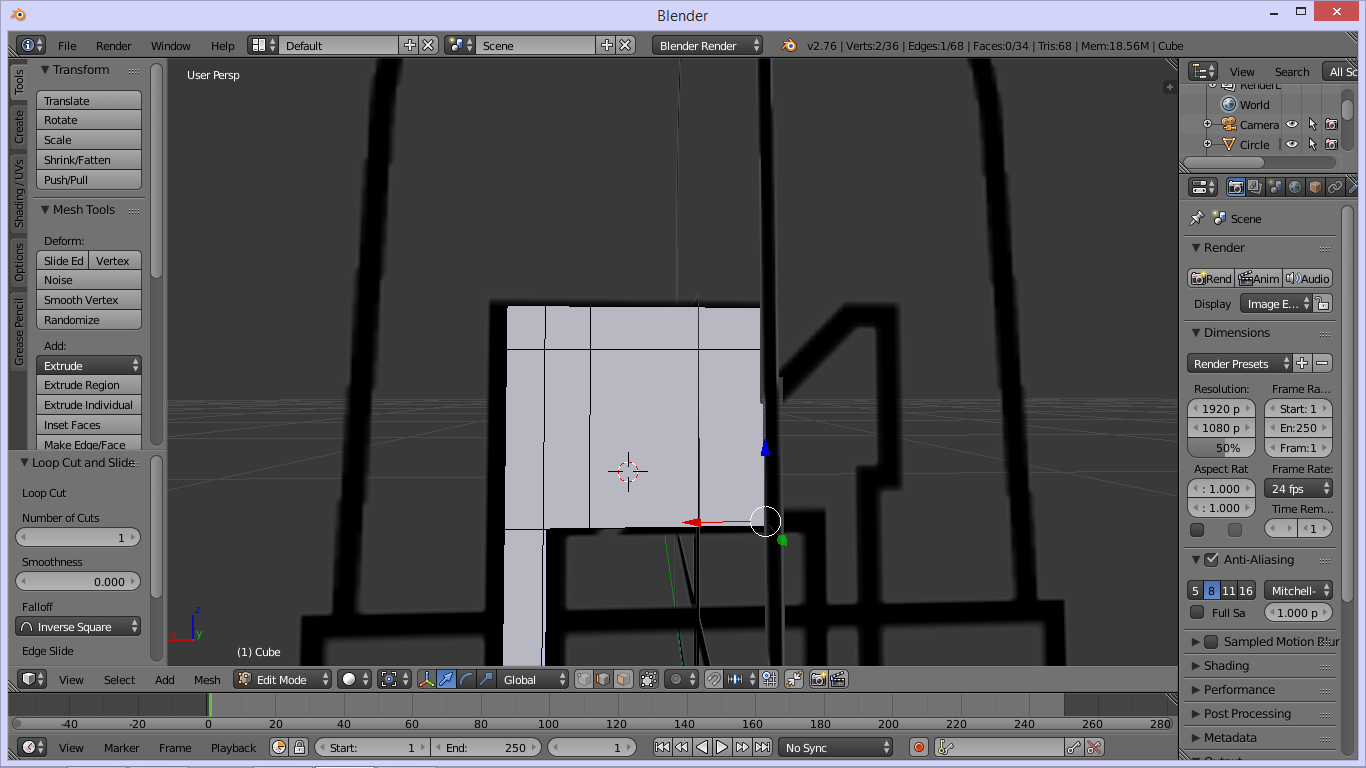Click the record keyframe button icon
This screenshot has height=768, width=1366.
pos(919,747)
